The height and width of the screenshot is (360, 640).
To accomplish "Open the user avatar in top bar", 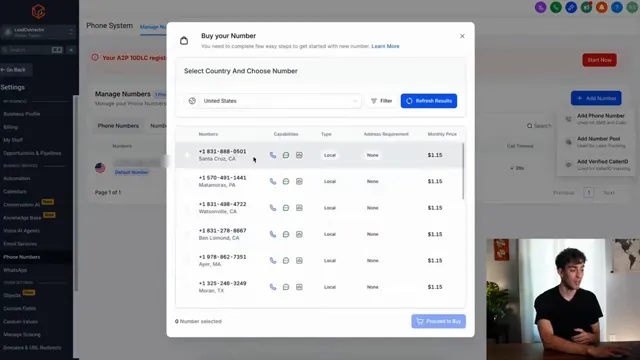I will point(632,7).
